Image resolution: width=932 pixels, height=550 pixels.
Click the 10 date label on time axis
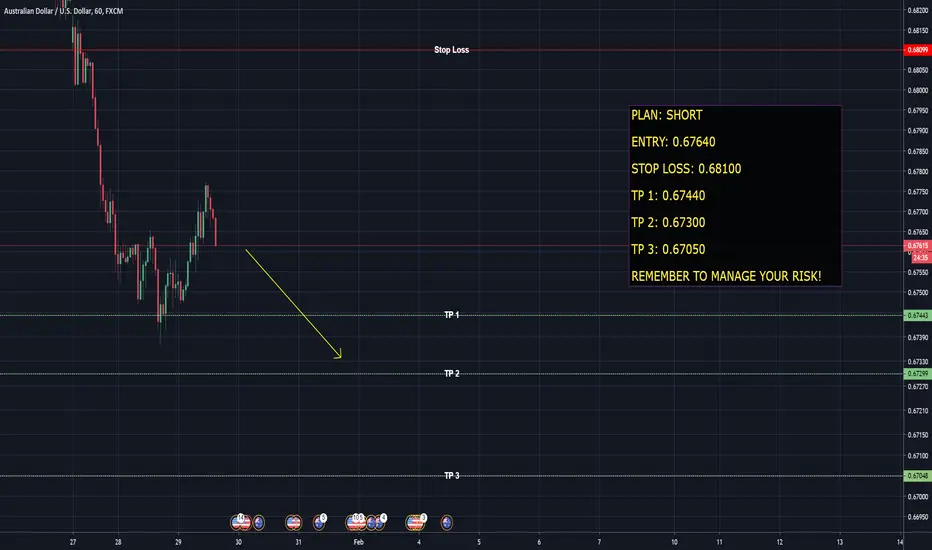coord(674,542)
